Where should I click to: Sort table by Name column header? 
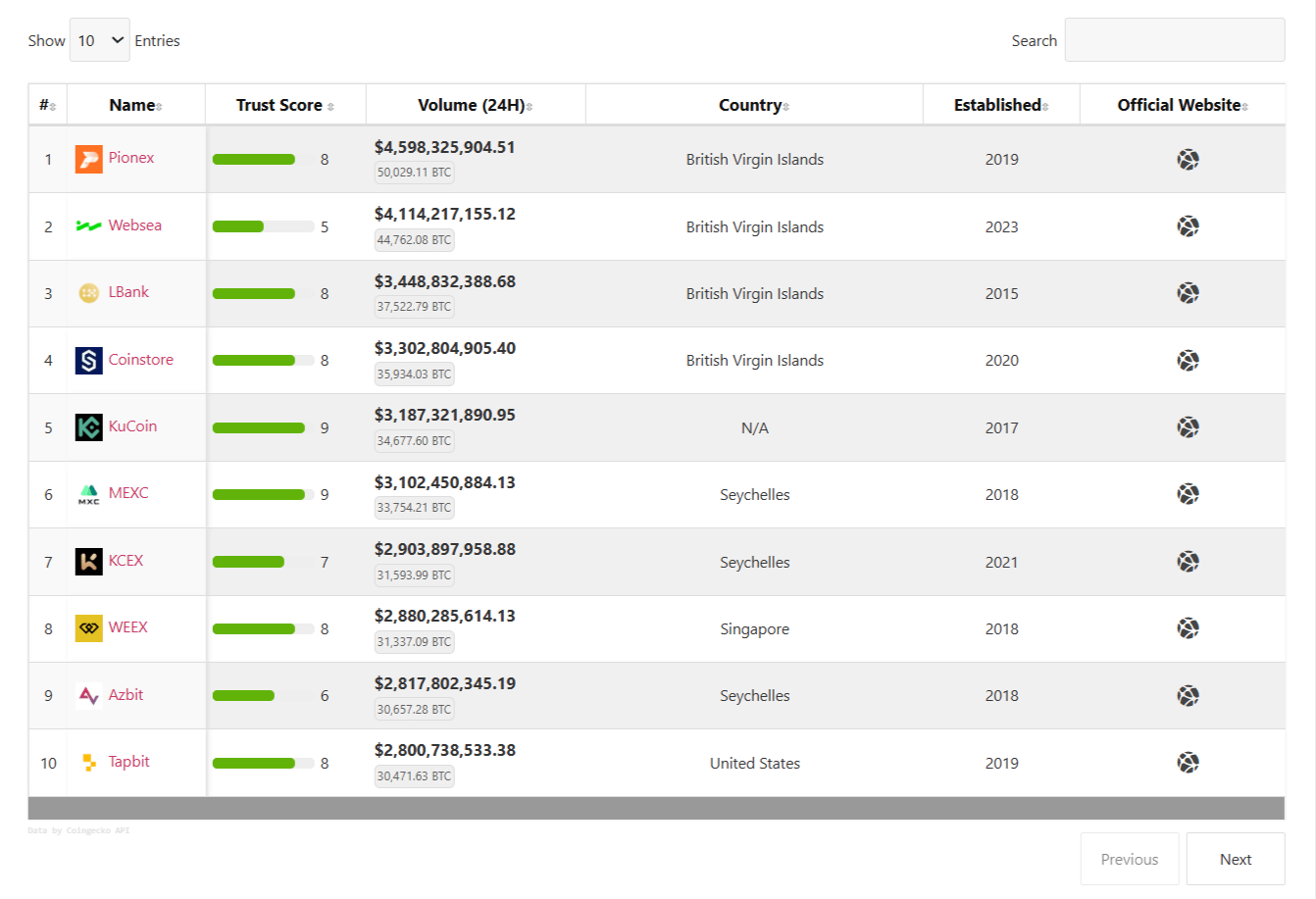(135, 105)
